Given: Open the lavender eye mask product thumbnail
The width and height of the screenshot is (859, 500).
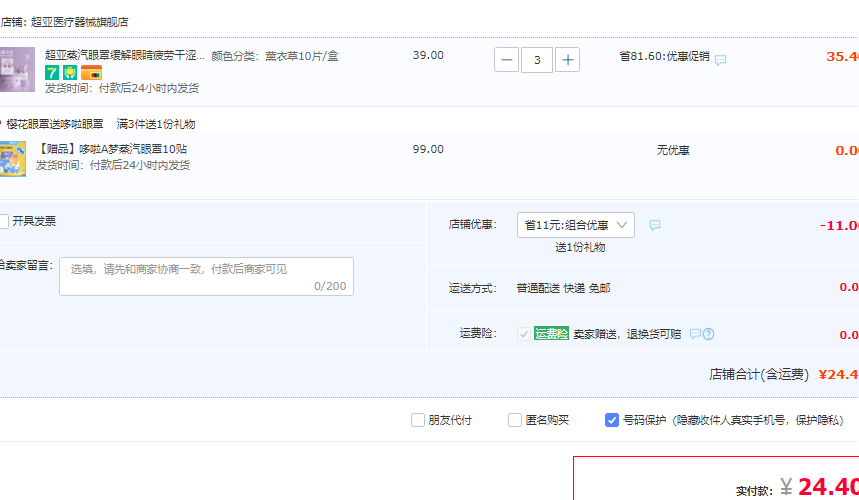Looking at the screenshot, I should coord(17,69).
